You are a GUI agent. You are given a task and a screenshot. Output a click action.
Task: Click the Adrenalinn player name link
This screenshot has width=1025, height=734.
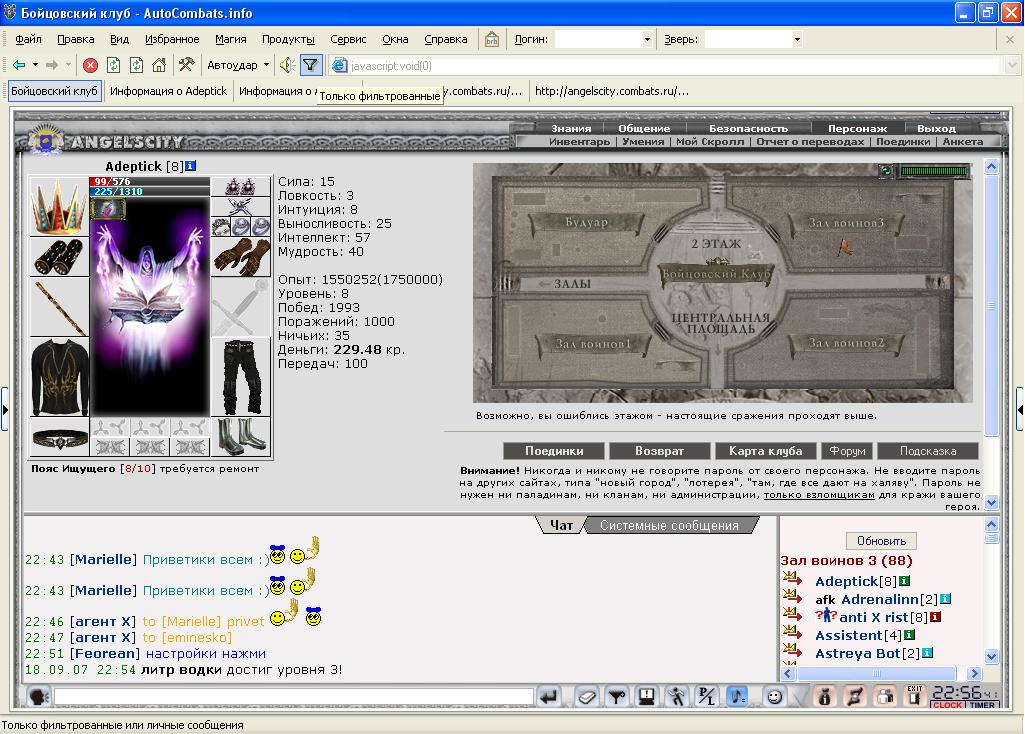pos(880,599)
